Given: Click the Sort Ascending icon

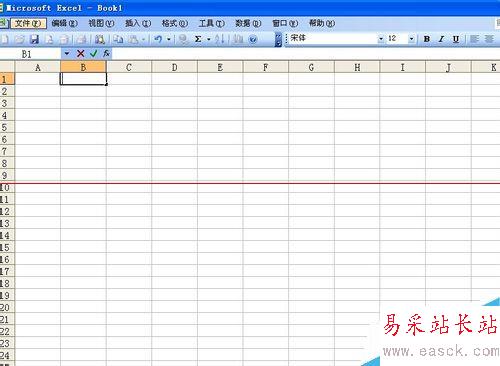Looking at the screenshot, I should tap(219, 39).
